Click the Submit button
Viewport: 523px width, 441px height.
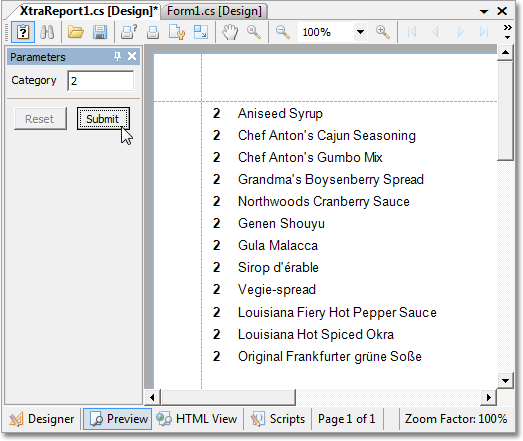(x=103, y=118)
